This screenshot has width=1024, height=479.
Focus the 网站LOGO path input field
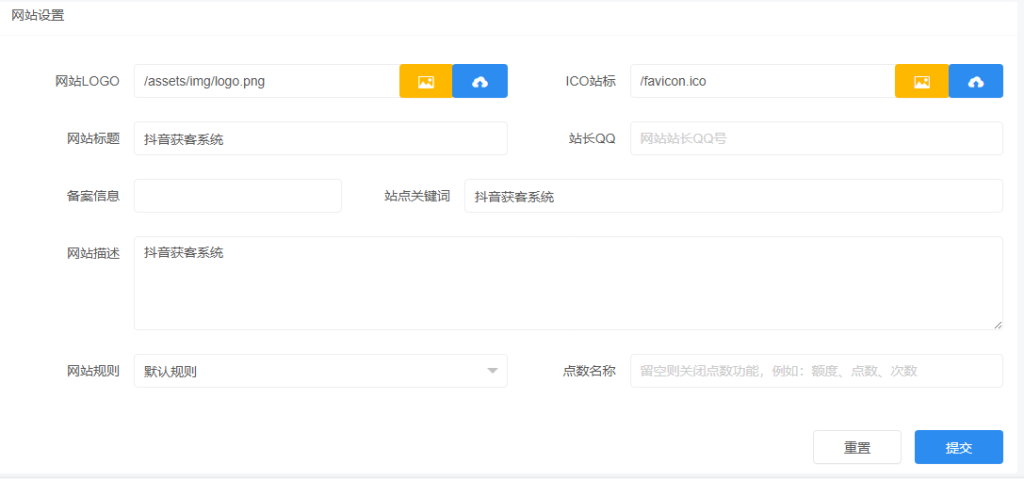pyautogui.click(x=267, y=81)
